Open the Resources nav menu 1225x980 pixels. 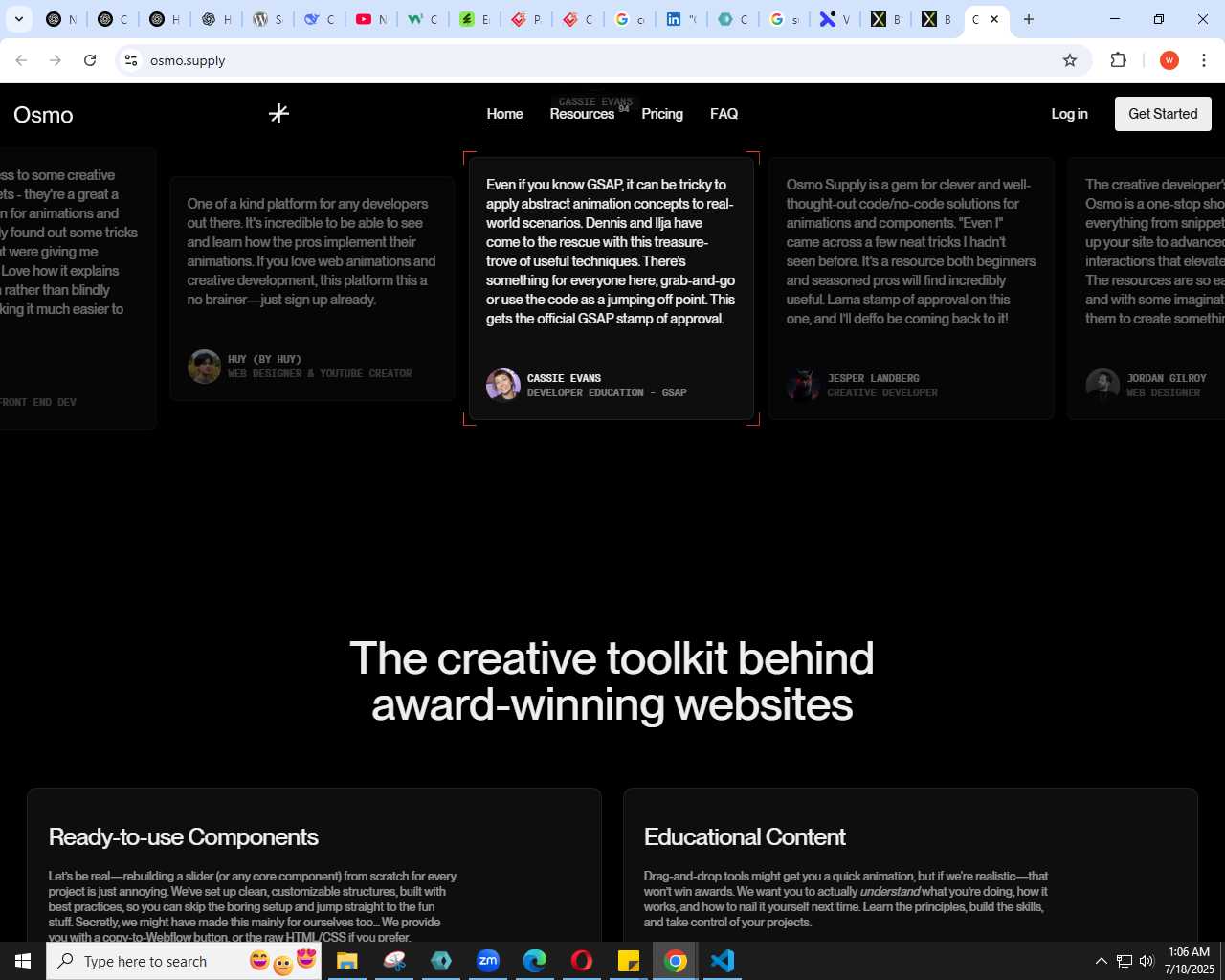[582, 114]
